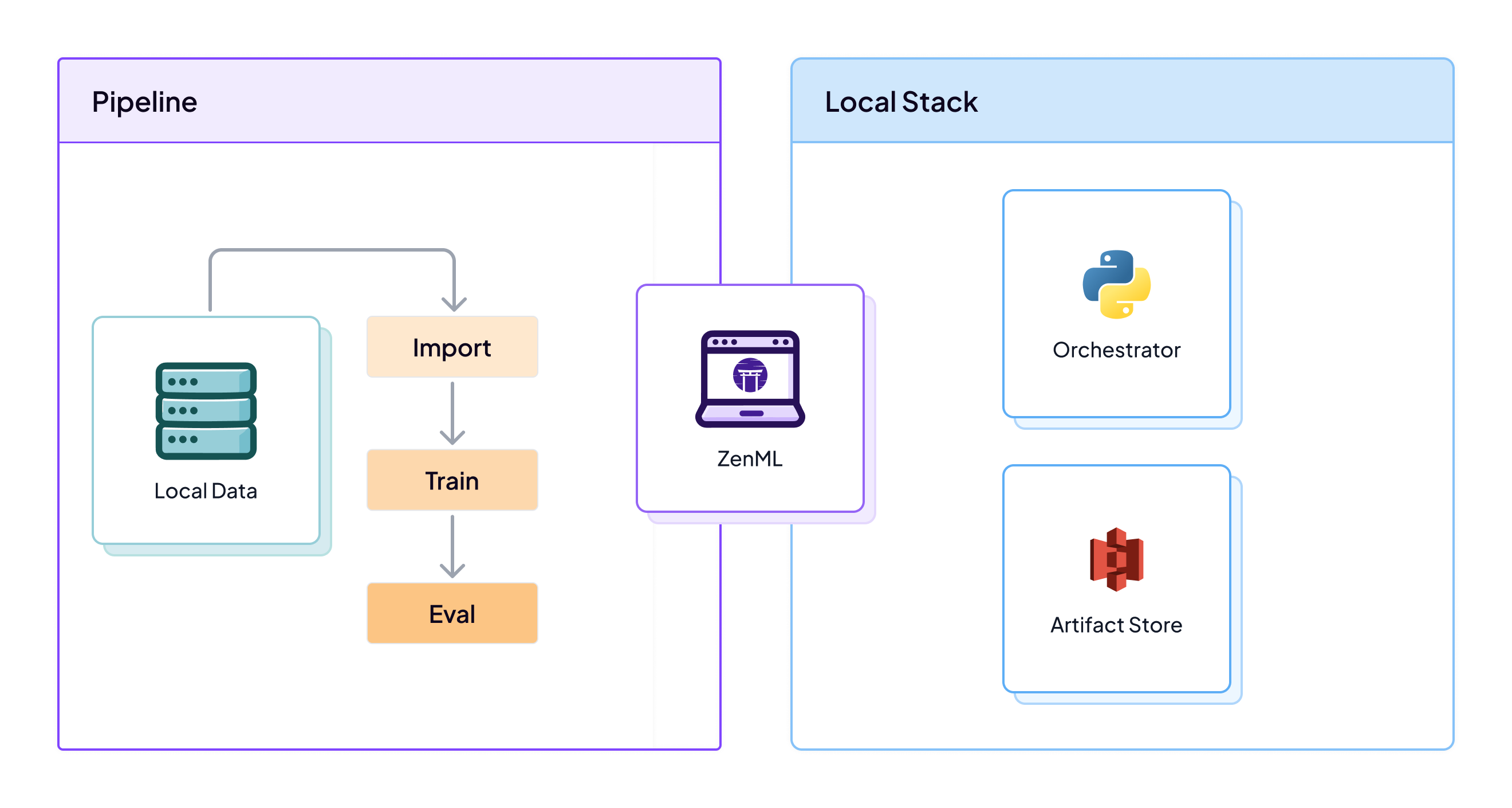This screenshot has height=808, width=1512.
Task: Click the torii gate logo on the laptop screen
Action: 750,375
